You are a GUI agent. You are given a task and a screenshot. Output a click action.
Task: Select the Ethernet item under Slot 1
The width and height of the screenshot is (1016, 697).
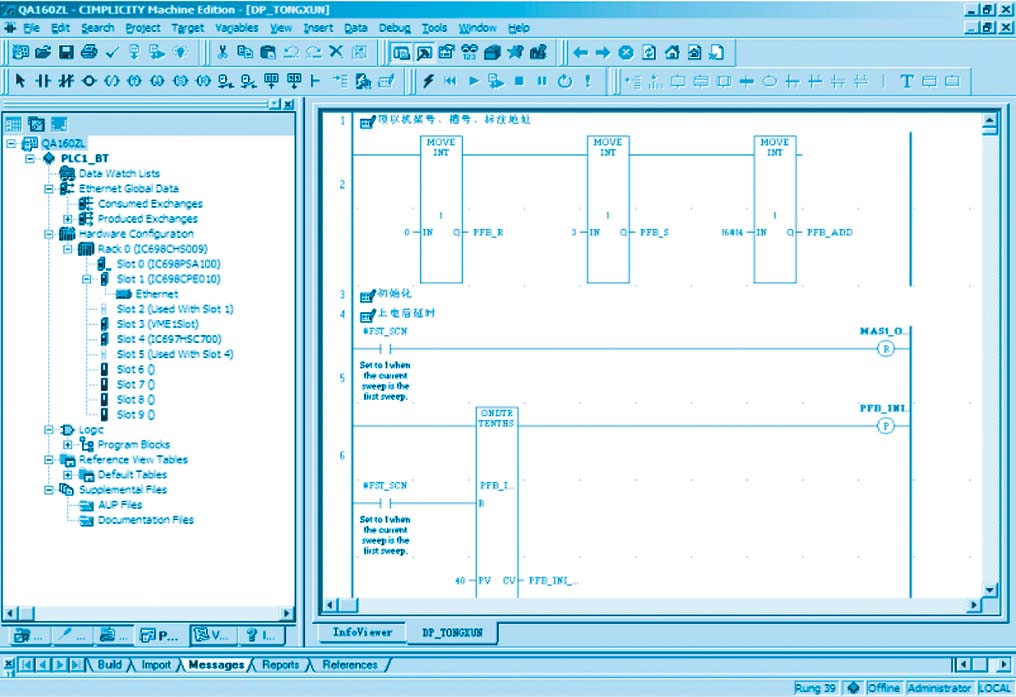point(157,294)
